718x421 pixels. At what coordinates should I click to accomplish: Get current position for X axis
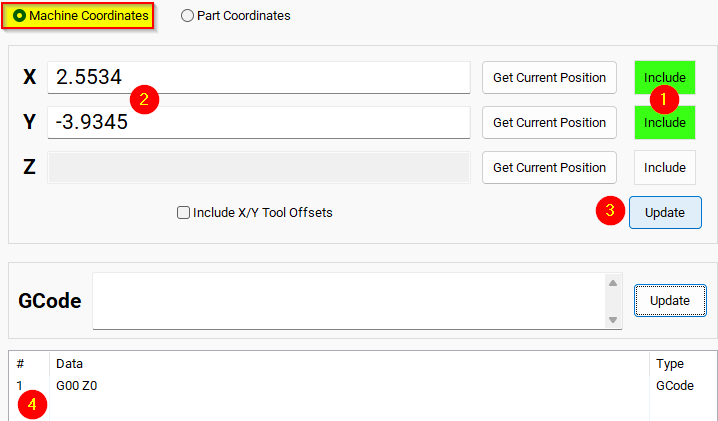pos(549,77)
